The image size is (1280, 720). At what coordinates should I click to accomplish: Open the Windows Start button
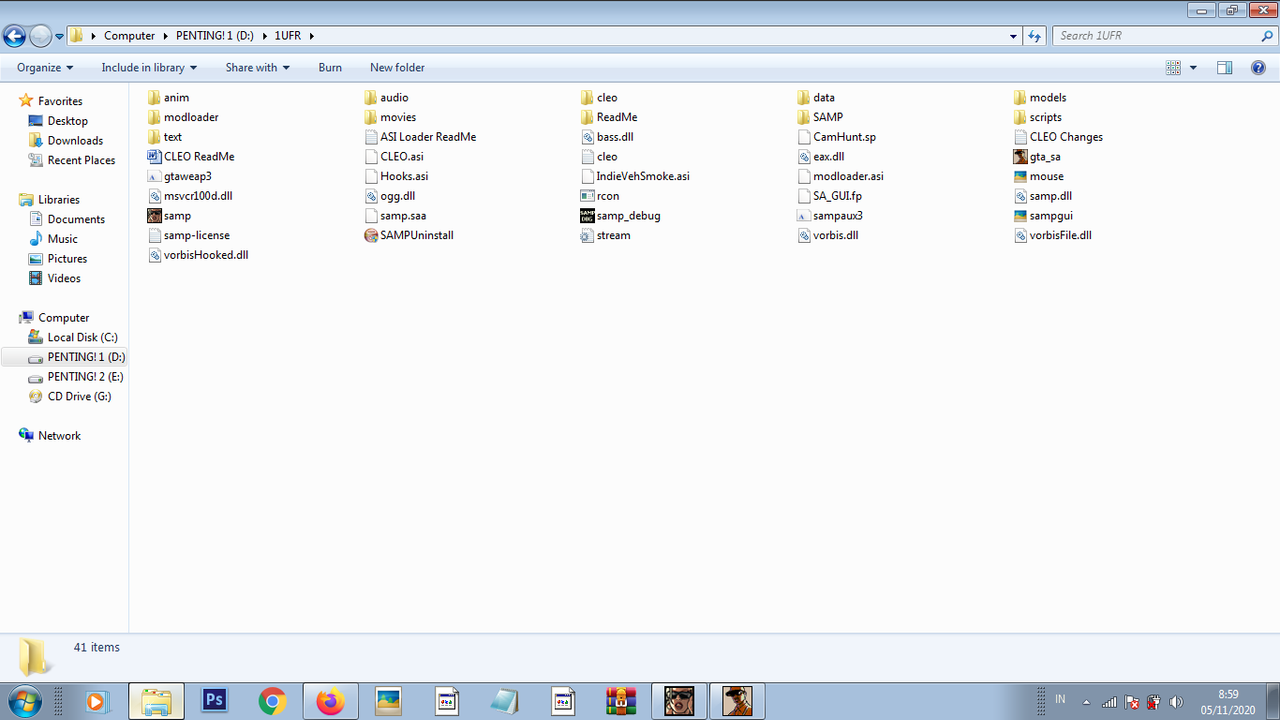point(26,700)
